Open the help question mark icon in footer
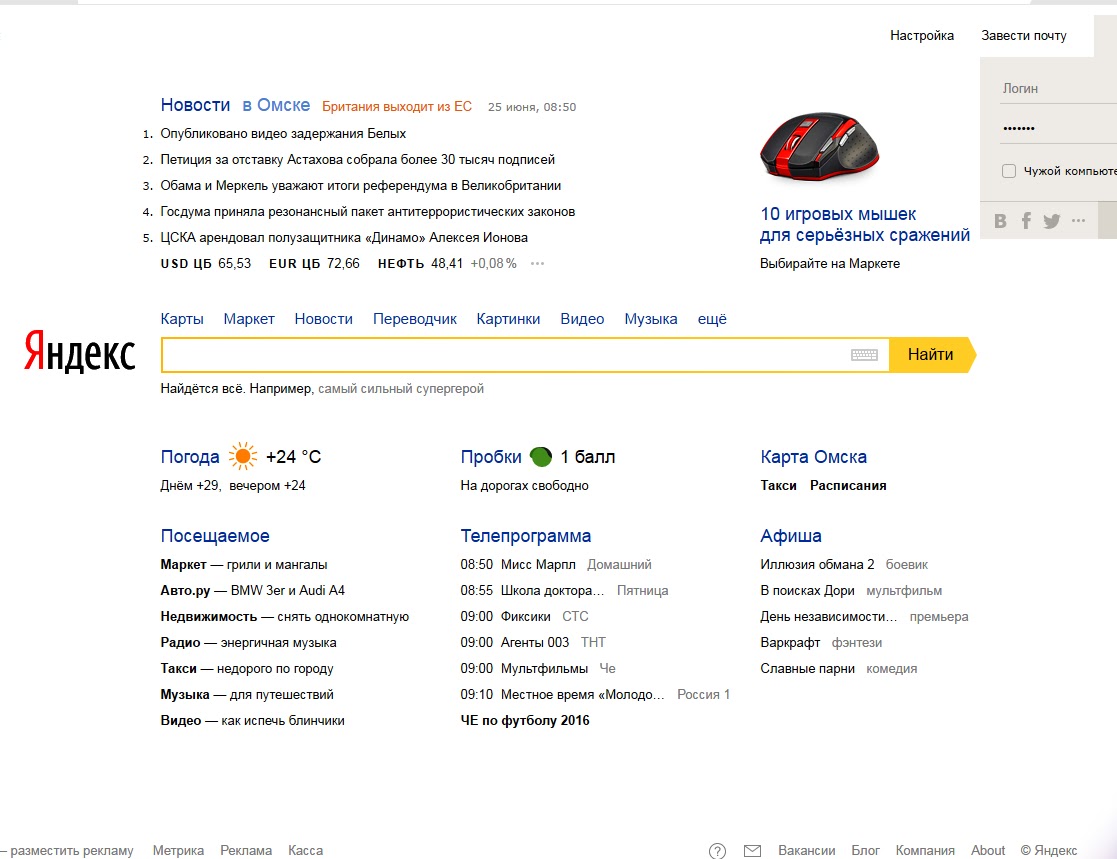Viewport: 1117px width, 859px height. (x=717, y=850)
